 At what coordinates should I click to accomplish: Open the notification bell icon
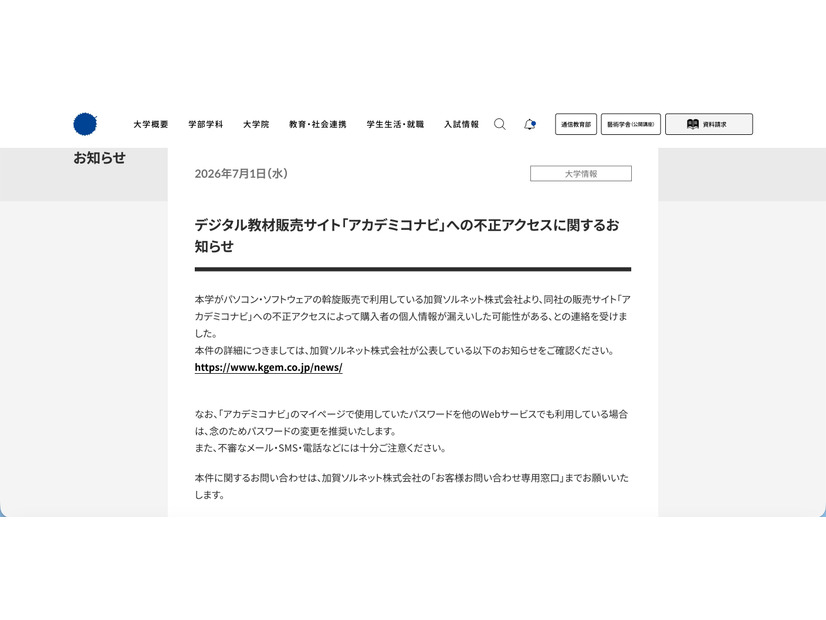[x=529, y=124]
